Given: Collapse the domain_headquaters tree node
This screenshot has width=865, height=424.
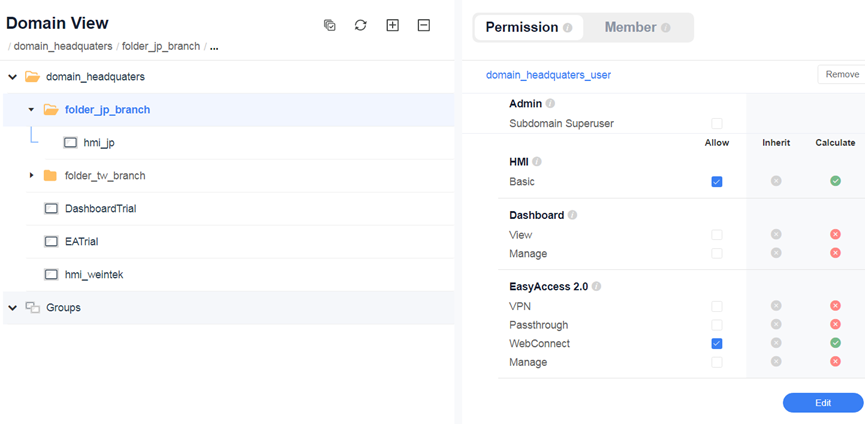Looking at the screenshot, I should point(12,77).
